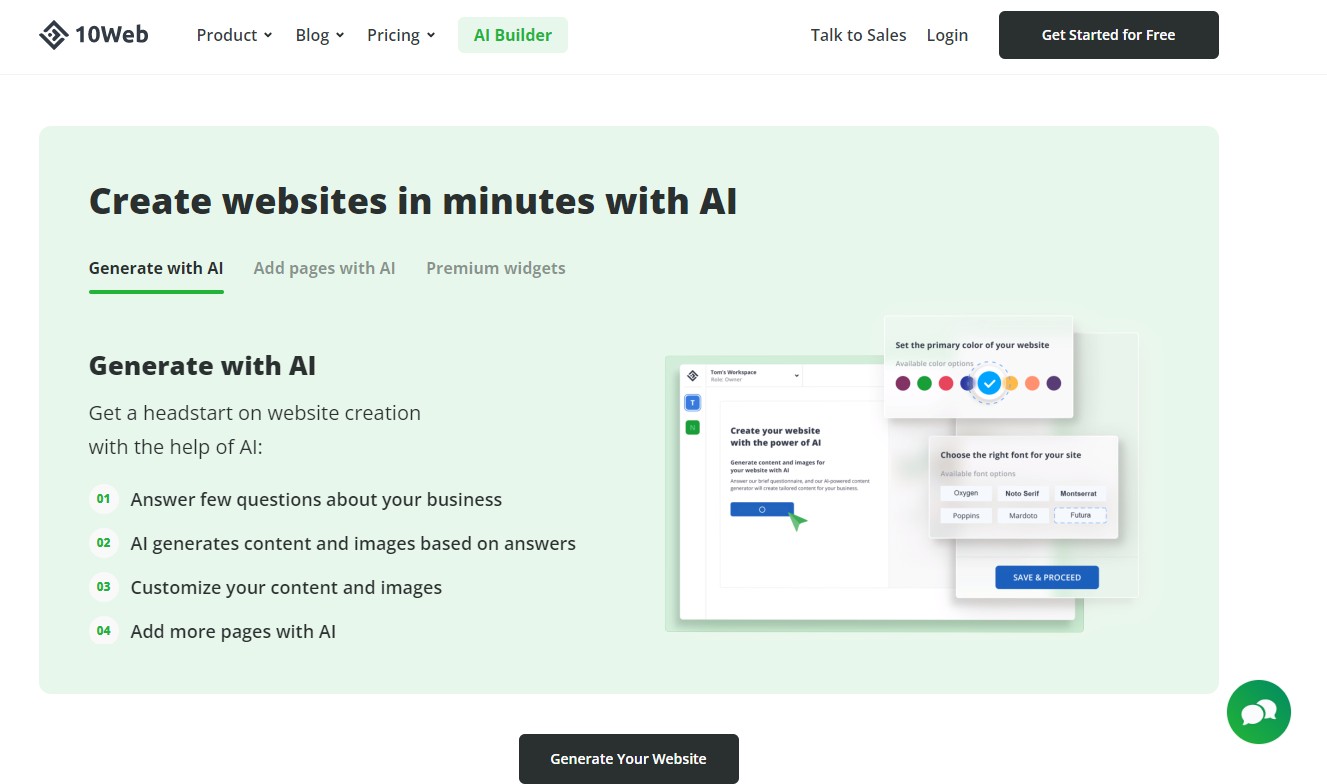This screenshot has height=784, width=1327.
Task: Click the step 04 numbered badge
Action: (104, 630)
